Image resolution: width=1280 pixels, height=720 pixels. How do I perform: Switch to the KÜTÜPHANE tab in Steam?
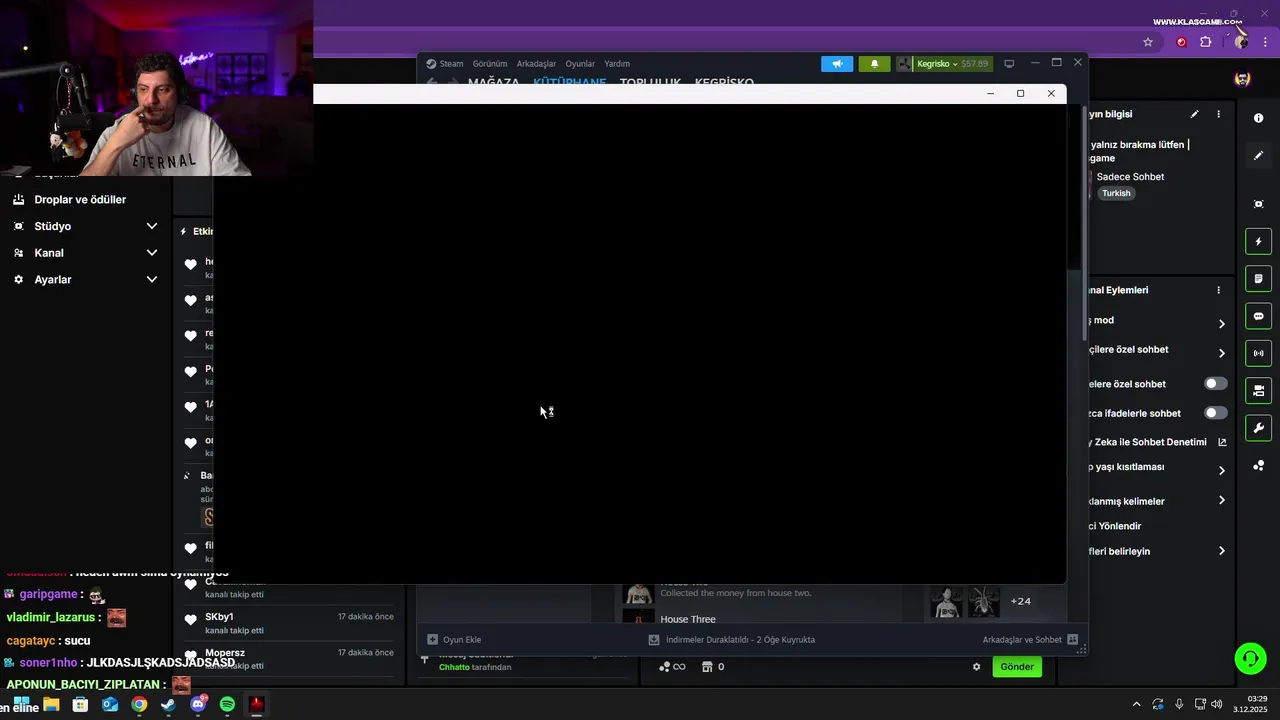[x=570, y=82]
